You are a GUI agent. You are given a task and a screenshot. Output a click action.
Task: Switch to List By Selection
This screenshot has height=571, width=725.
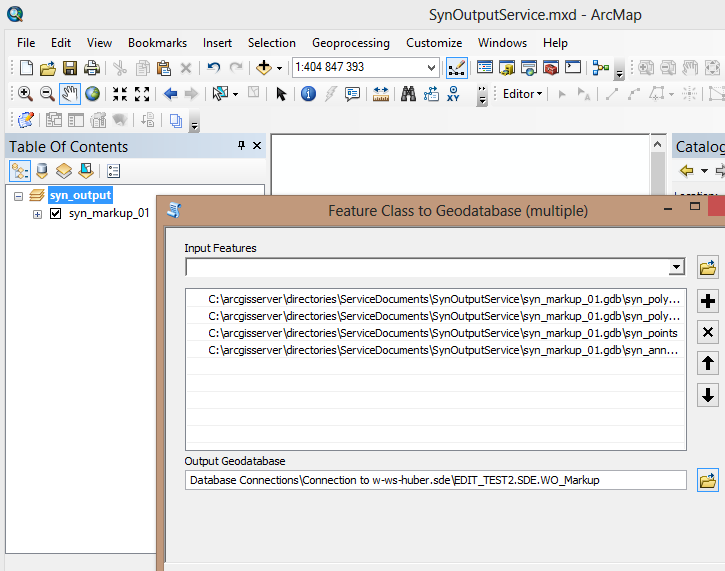click(x=86, y=171)
